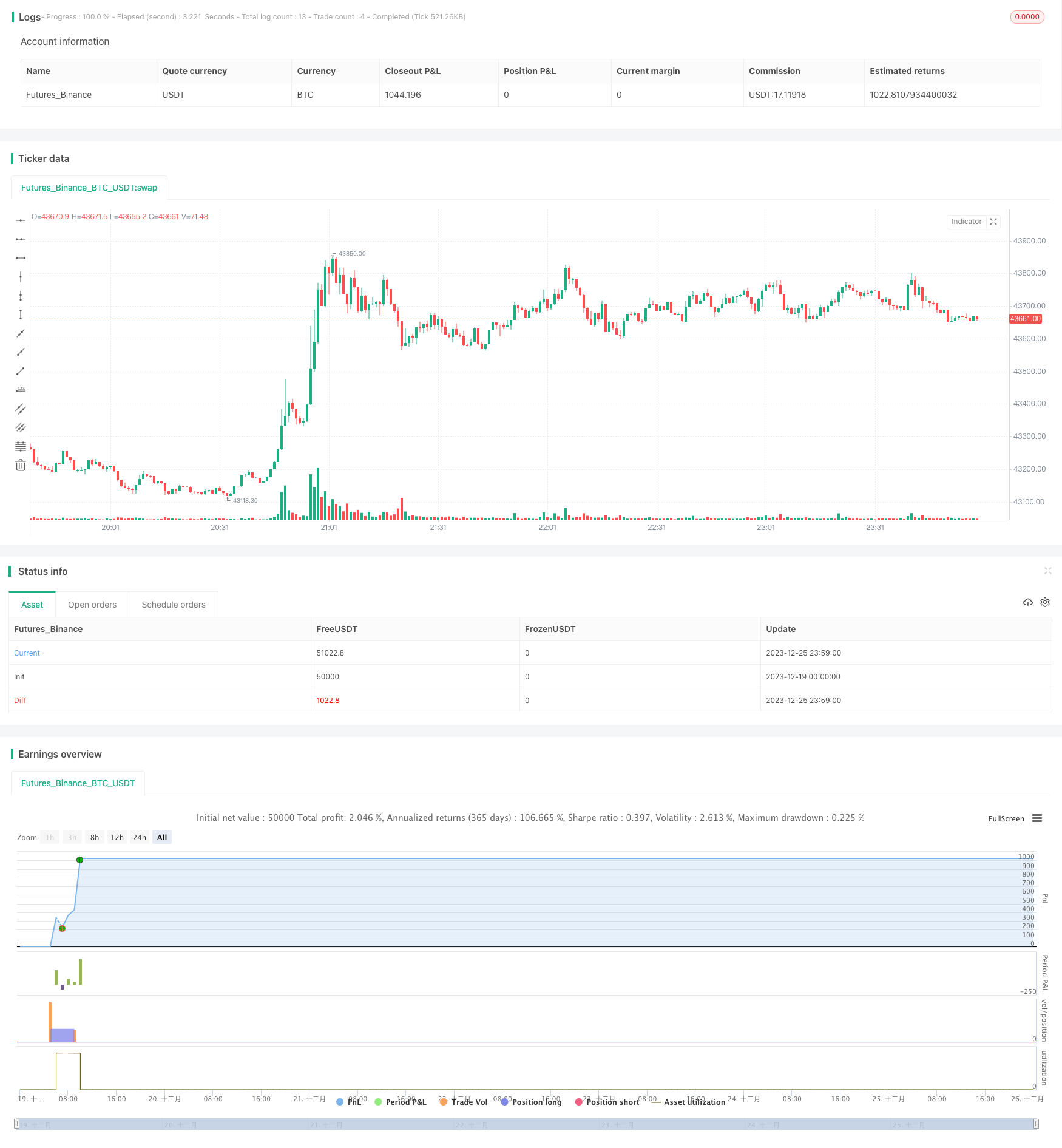This screenshot has height=1148, width=1062.
Task: Click the Current FreeUSDT value 51022.8
Action: [330, 653]
